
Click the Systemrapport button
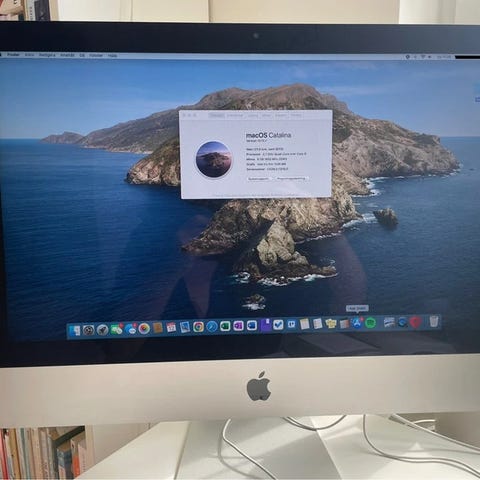[259, 179]
